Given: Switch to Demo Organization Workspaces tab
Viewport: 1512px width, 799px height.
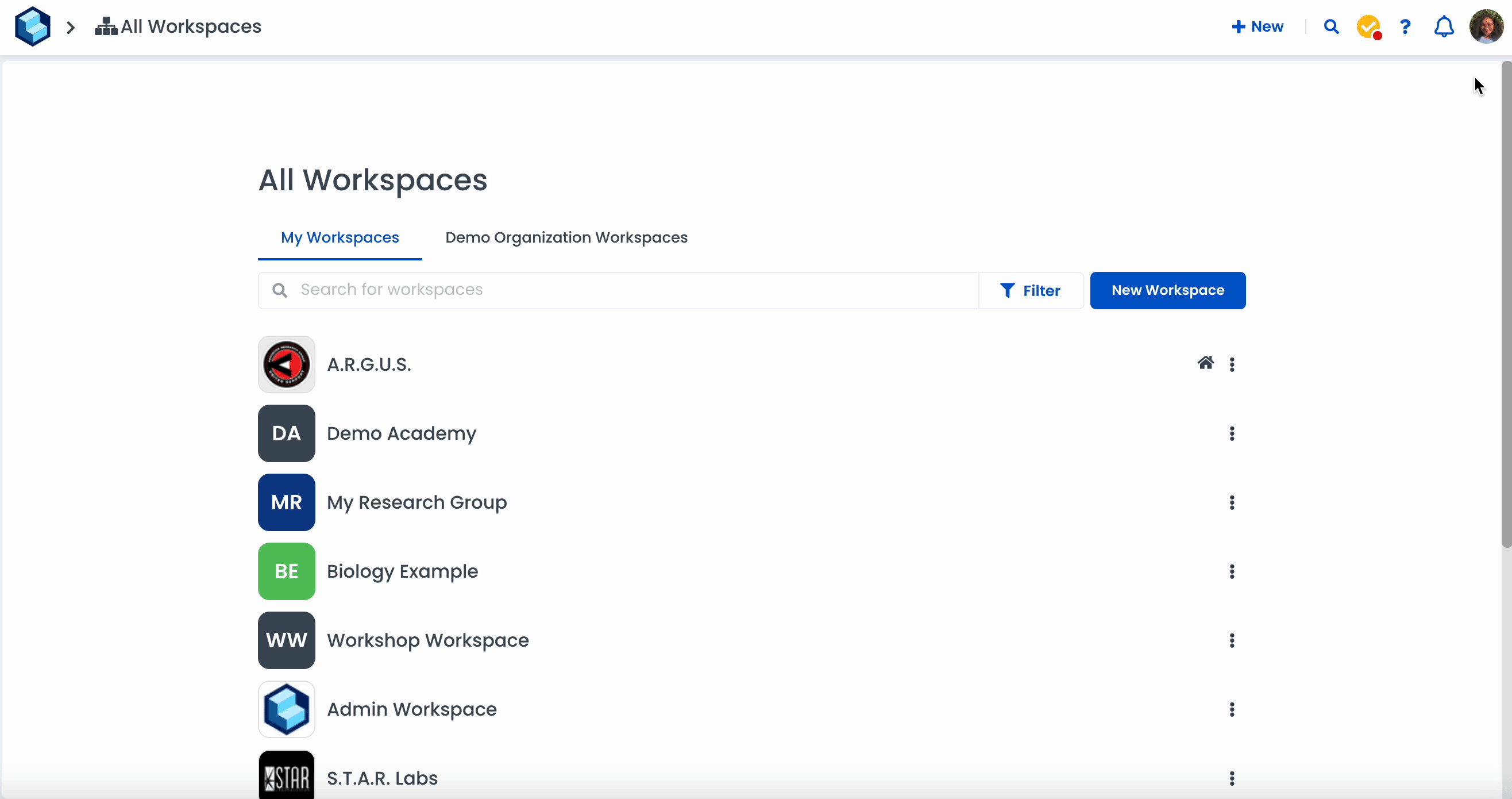Looking at the screenshot, I should click(566, 237).
